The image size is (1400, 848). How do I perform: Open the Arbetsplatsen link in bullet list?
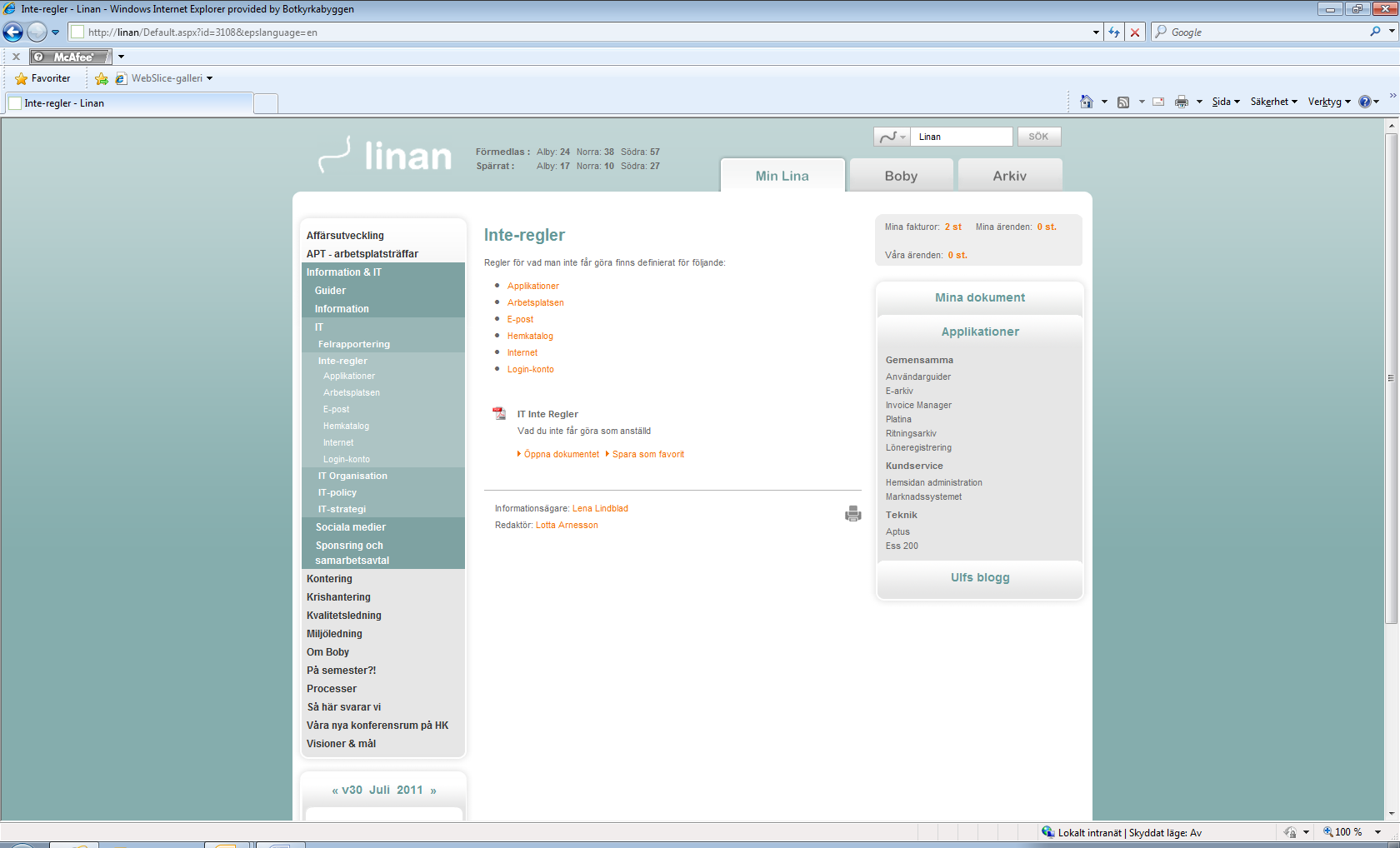point(536,302)
